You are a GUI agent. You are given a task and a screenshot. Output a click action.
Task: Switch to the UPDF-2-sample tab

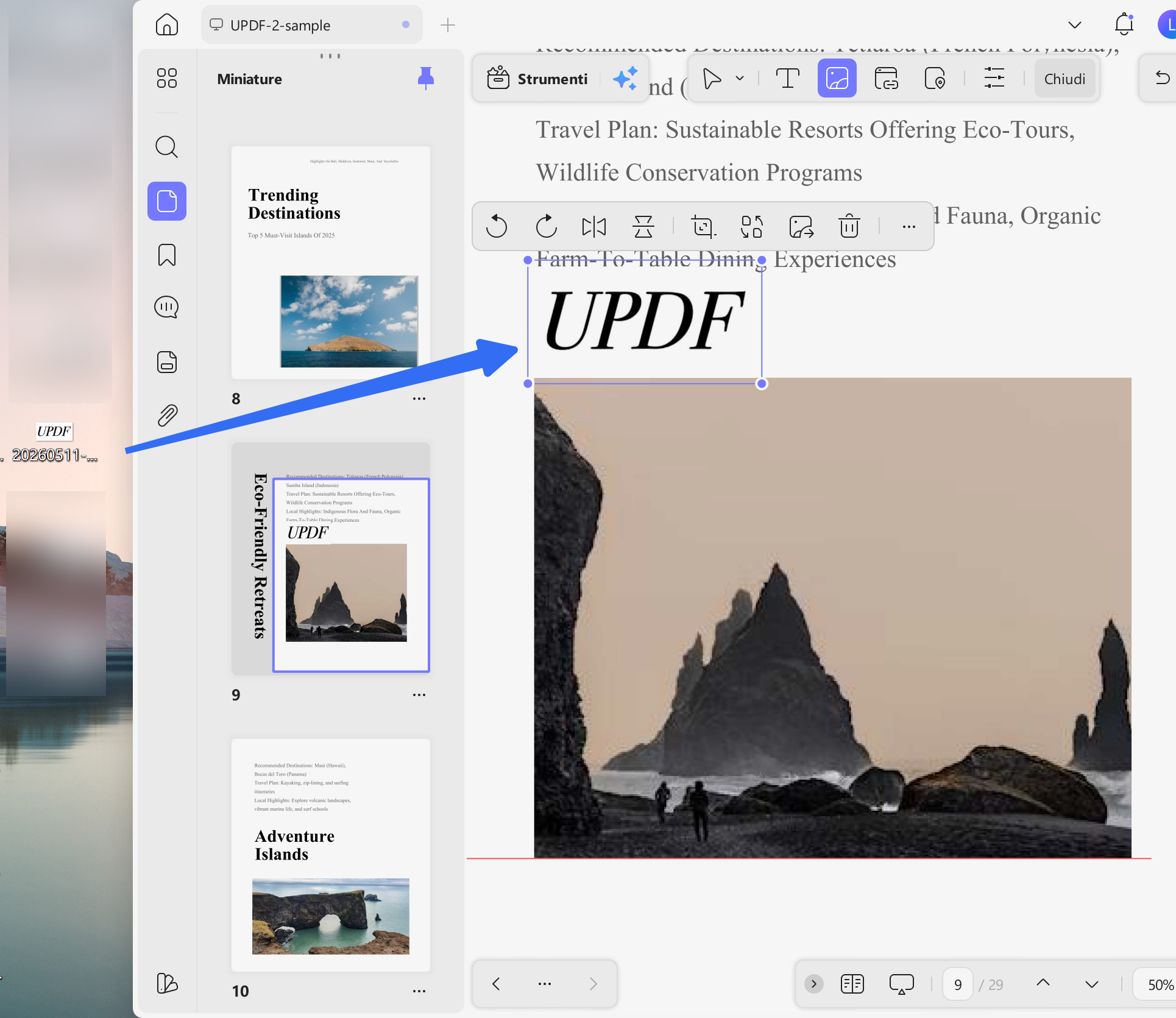click(x=312, y=25)
